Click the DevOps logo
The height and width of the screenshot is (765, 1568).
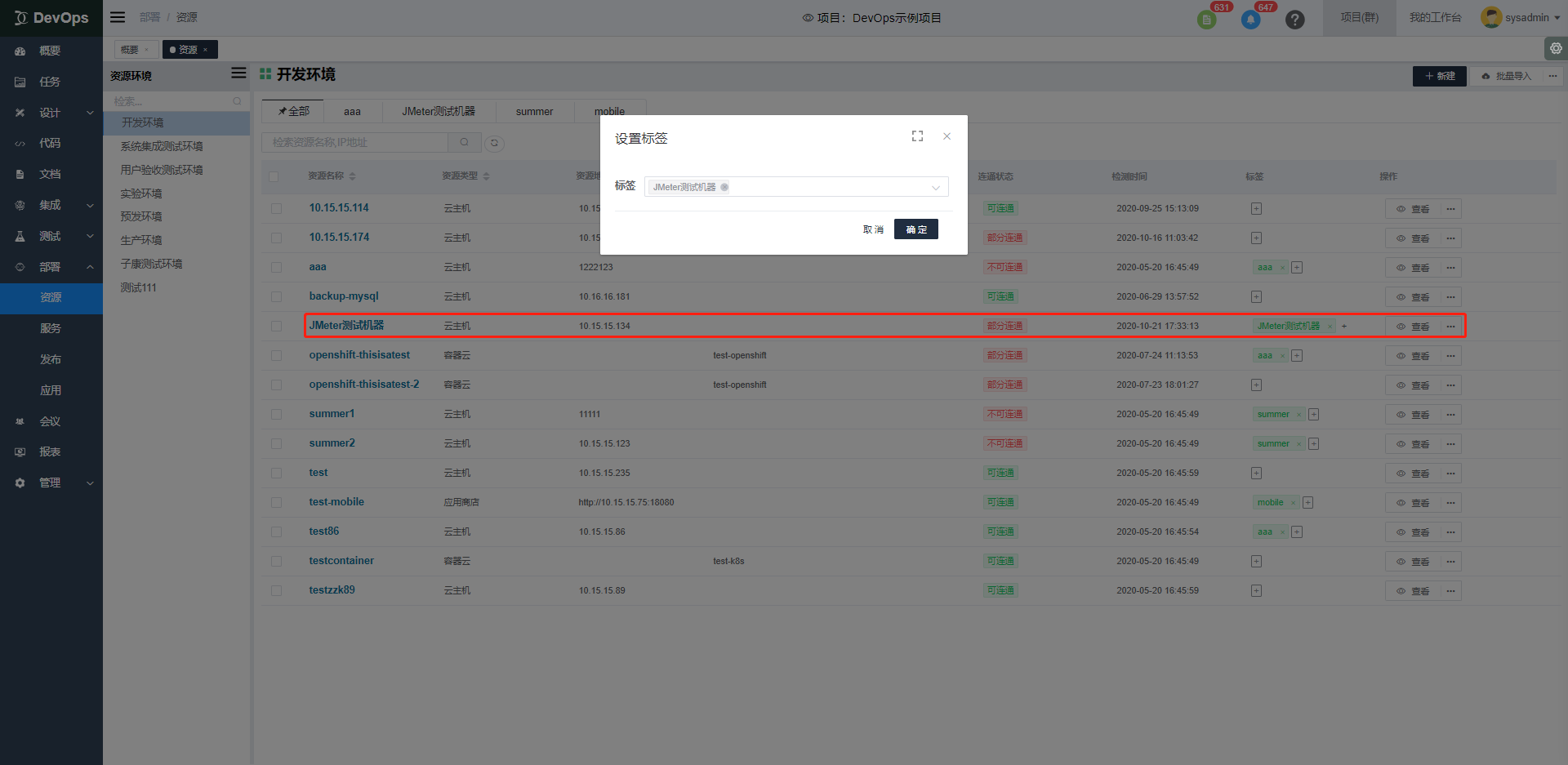point(51,18)
